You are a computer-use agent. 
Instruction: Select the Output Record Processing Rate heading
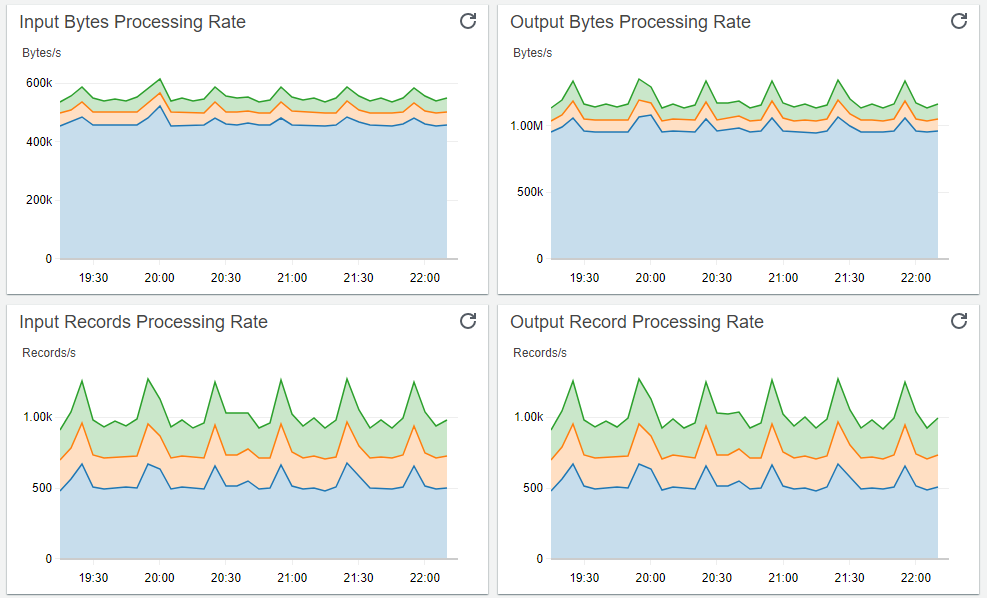pyautogui.click(x=637, y=322)
